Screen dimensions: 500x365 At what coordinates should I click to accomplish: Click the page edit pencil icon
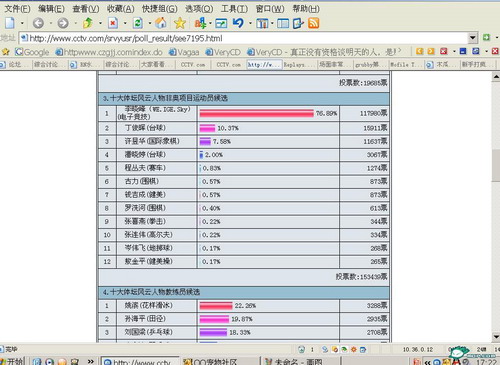click(298, 23)
